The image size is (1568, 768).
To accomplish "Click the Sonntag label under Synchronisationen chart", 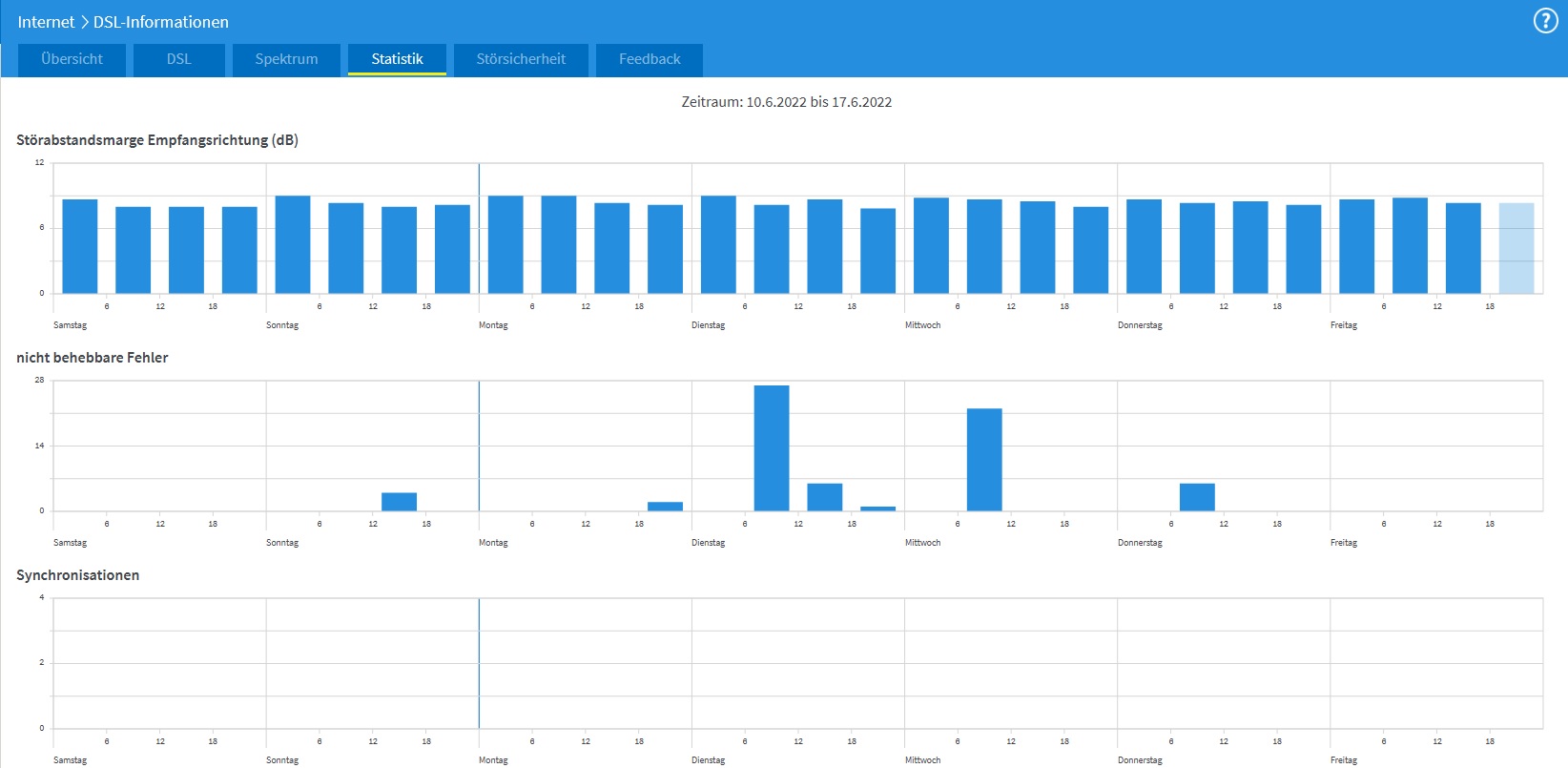I will pyautogui.click(x=282, y=760).
